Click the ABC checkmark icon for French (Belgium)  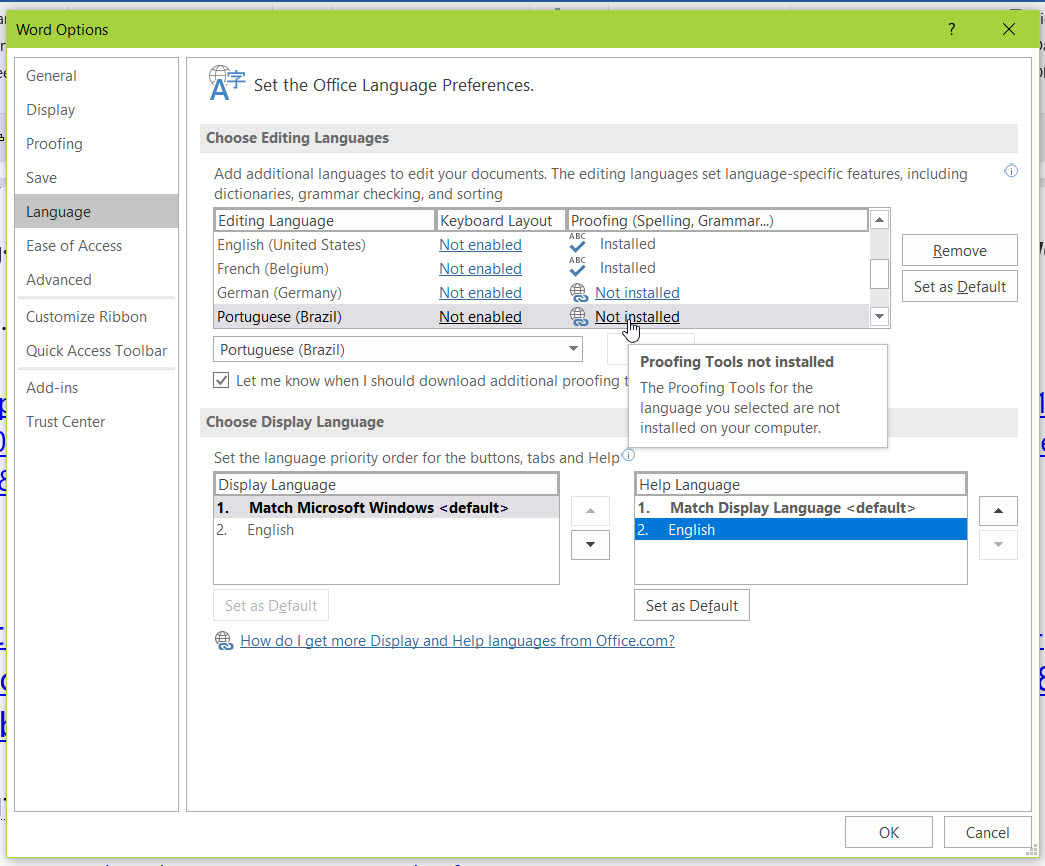[x=578, y=267]
